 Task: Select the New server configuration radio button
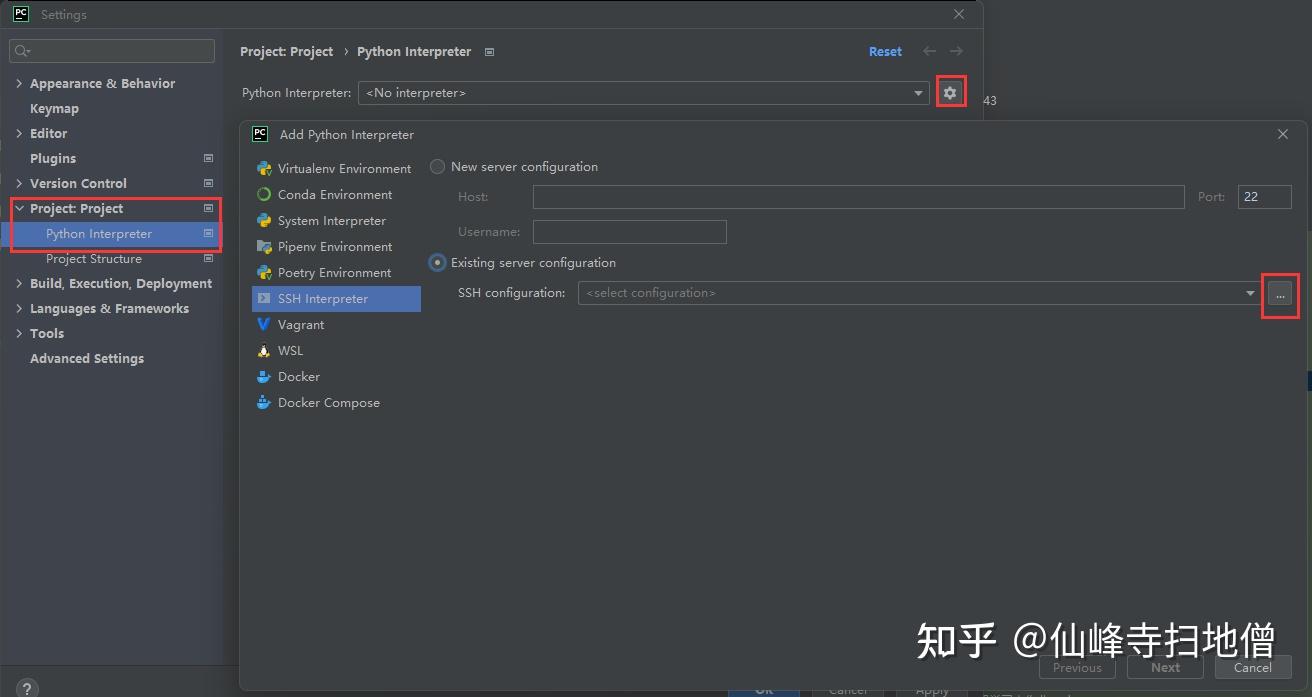(437, 166)
